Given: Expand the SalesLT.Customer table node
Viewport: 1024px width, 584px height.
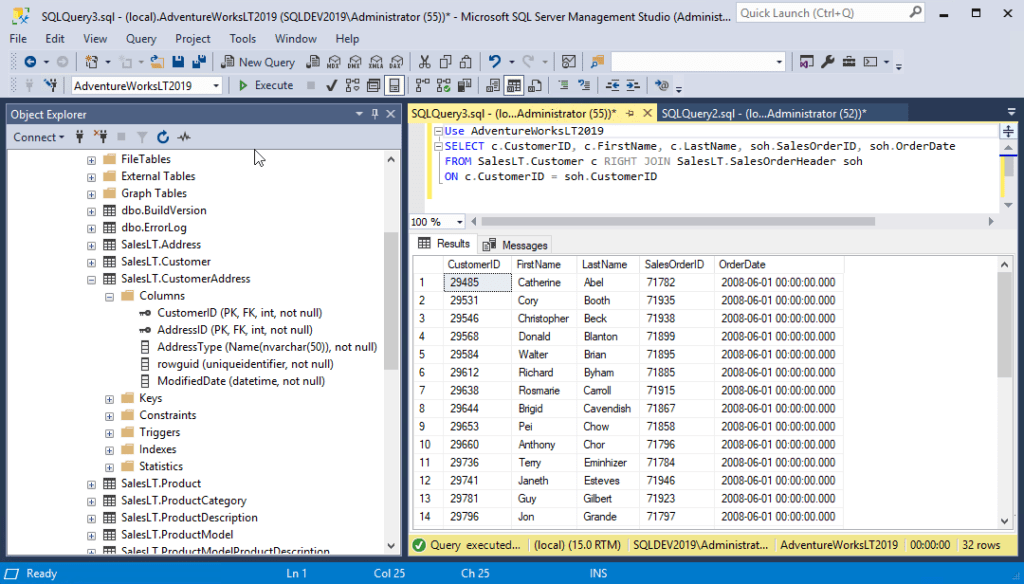Looking at the screenshot, I should click(x=91, y=263).
